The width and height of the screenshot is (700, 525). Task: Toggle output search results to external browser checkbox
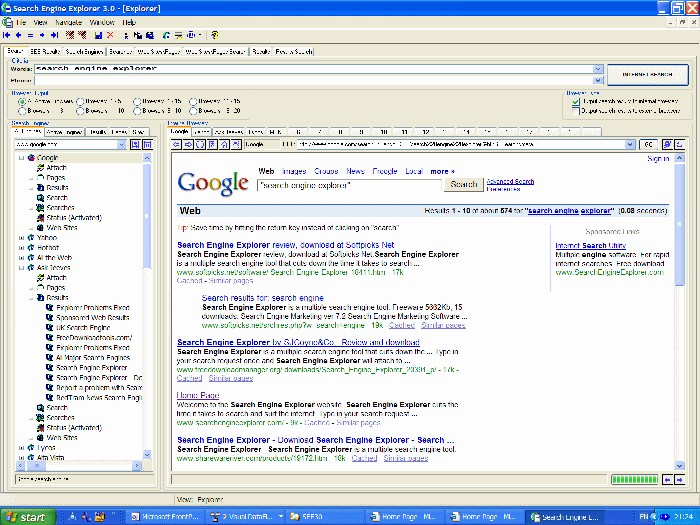[x=576, y=111]
